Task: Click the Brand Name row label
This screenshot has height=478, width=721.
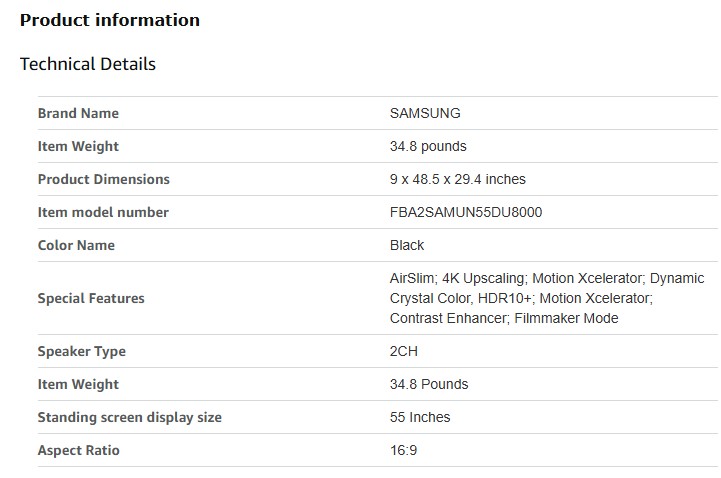Action: (78, 113)
